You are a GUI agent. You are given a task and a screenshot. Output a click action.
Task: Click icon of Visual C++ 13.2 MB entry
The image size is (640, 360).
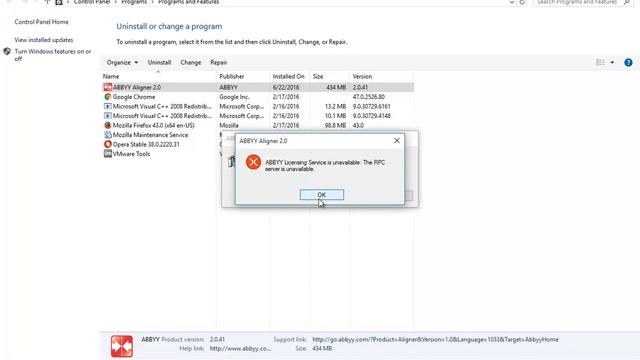point(107,106)
